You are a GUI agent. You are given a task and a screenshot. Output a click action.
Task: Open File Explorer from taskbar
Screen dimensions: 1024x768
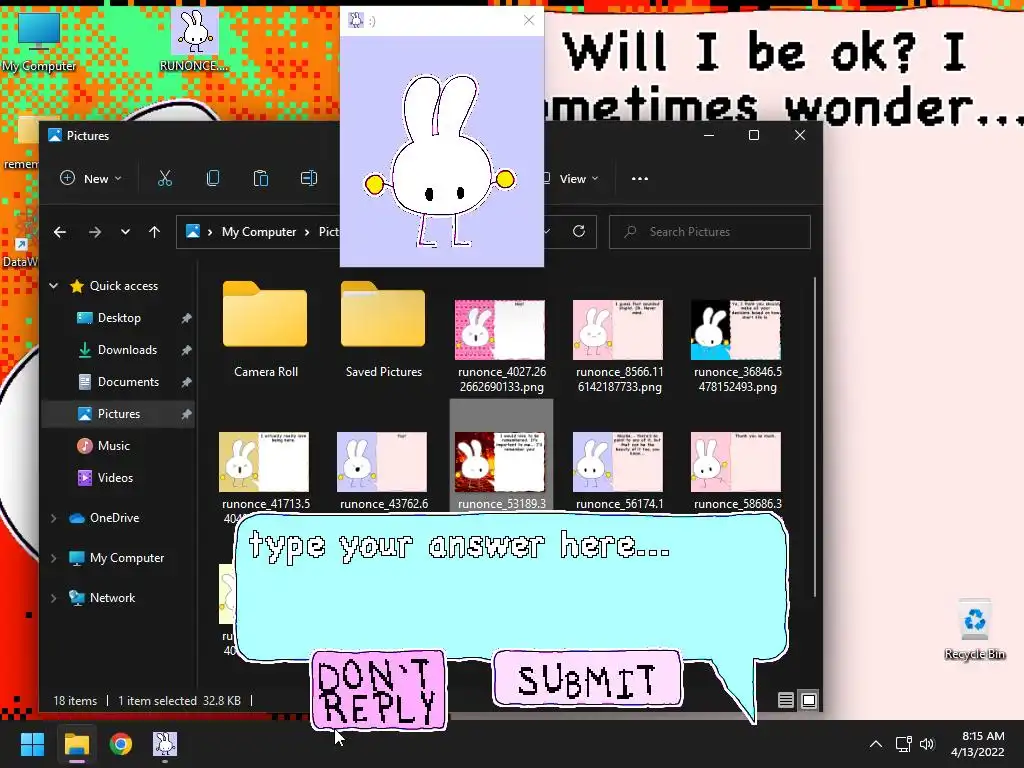point(76,744)
